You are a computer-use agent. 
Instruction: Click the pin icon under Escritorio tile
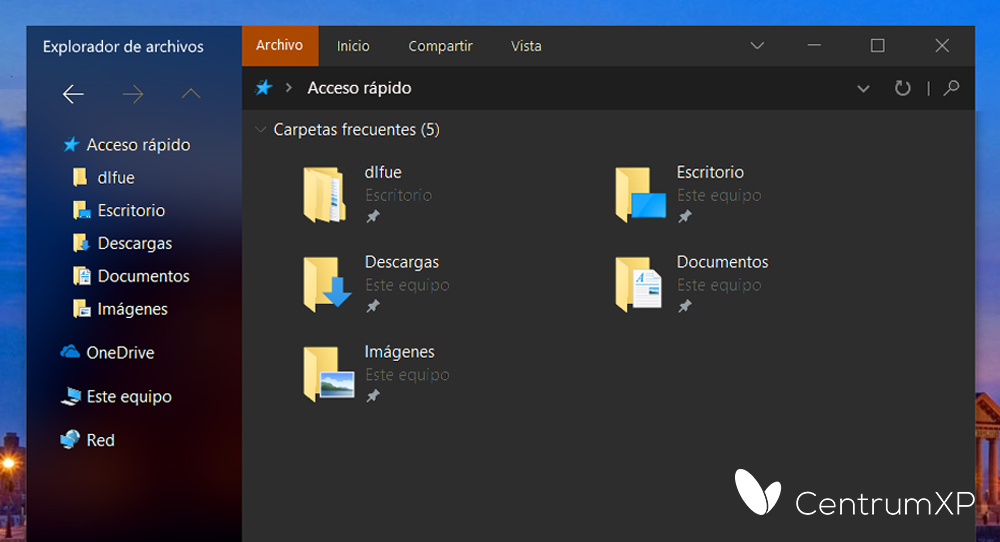click(685, 217)
